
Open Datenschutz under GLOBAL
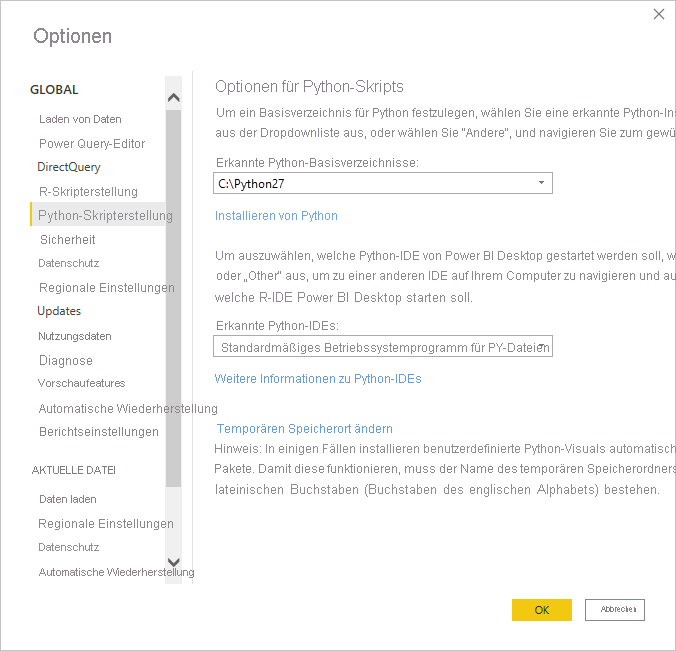point(69,263)
